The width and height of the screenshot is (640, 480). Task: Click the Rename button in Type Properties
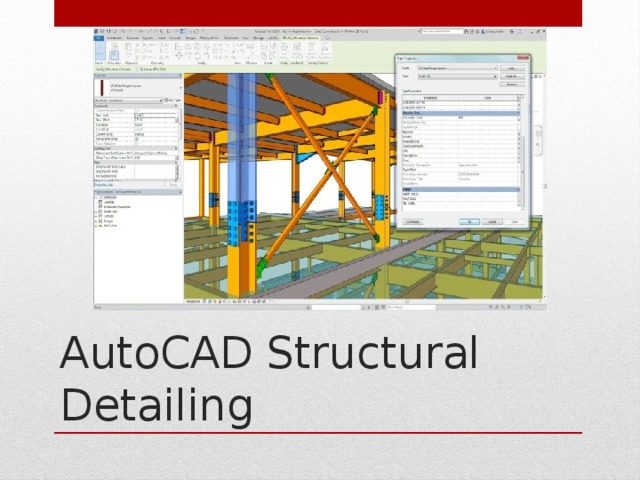tap(512, 84)
